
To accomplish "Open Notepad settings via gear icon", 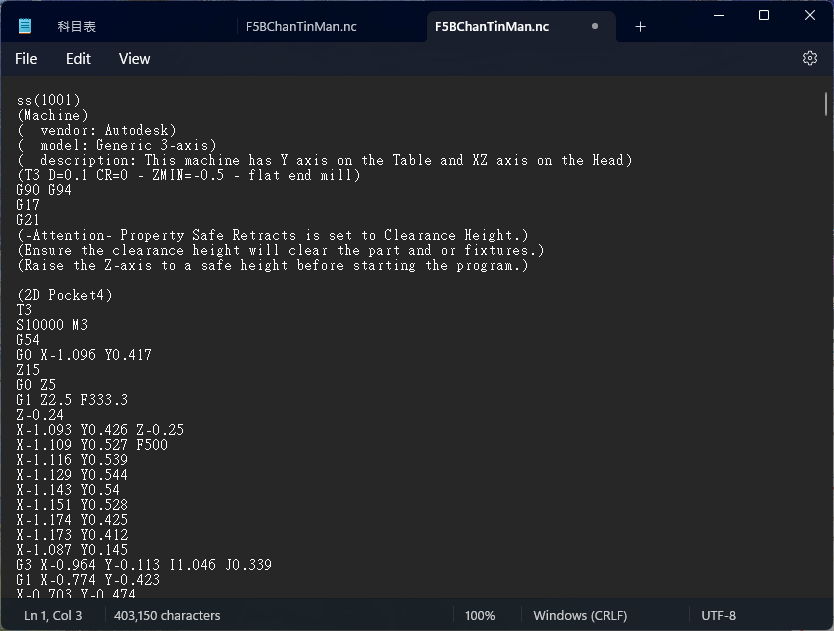I will [x=810, y=58].
